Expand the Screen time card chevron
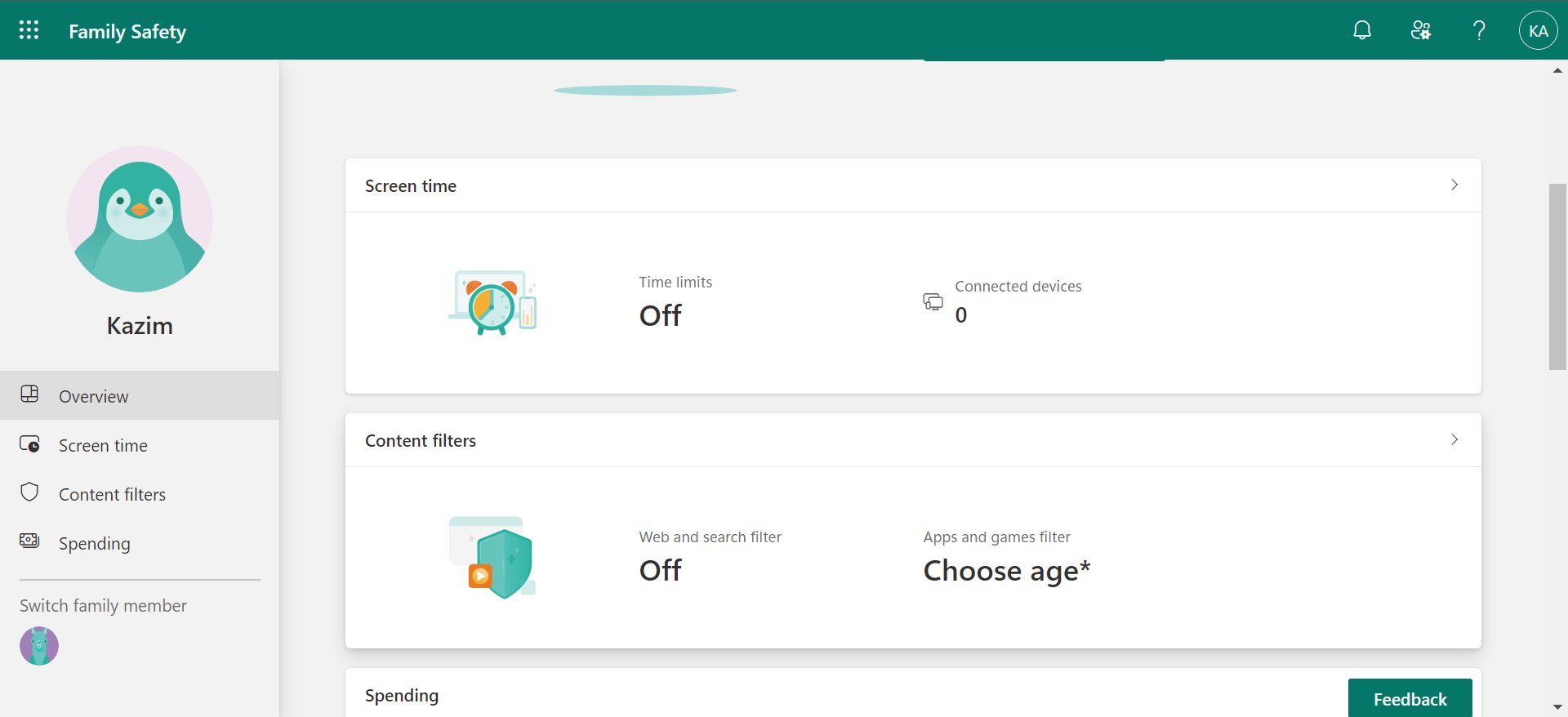The height and width of the screenshot is (717, 1568). click(x=1454, y=185)
